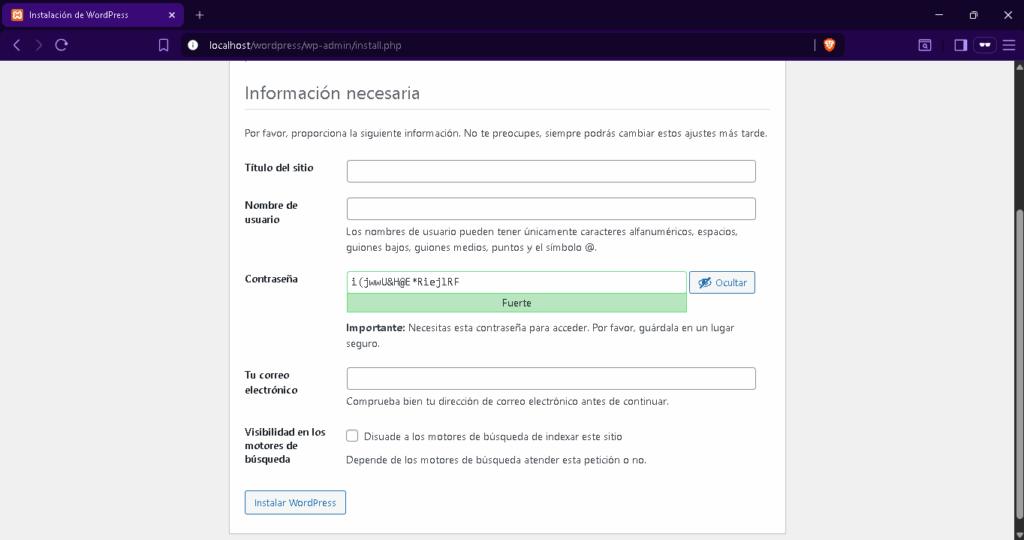Click the Contraseña label
Viewport: 1024px width, 540px height.
271,279
